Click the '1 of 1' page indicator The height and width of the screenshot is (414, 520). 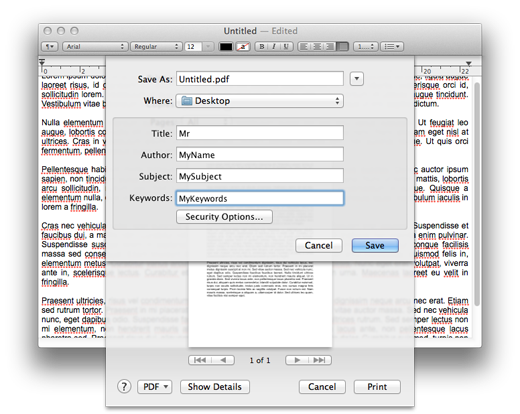click(260, 360)
